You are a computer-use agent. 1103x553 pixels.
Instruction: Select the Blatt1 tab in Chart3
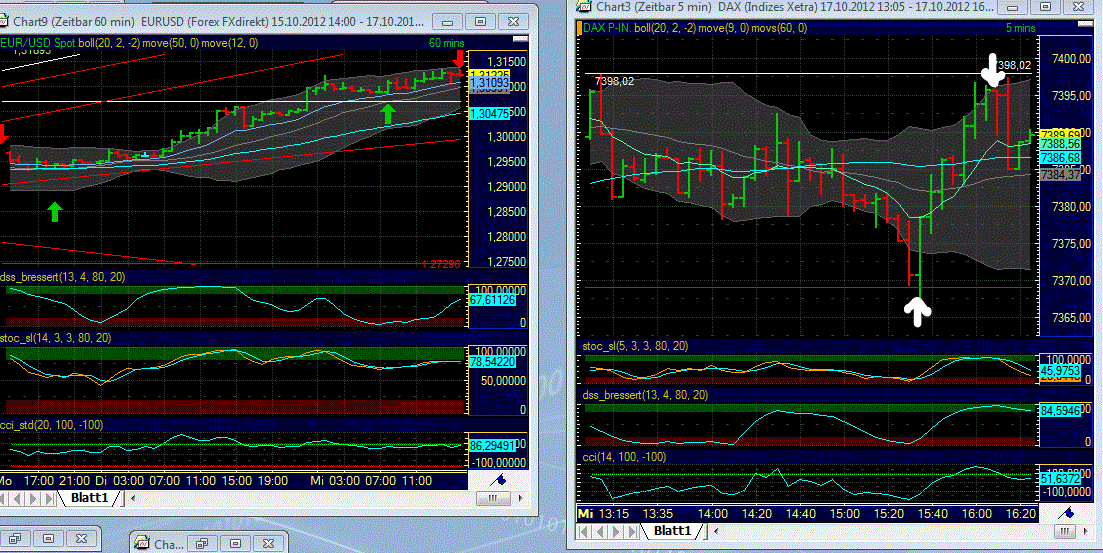click(672, 530)
